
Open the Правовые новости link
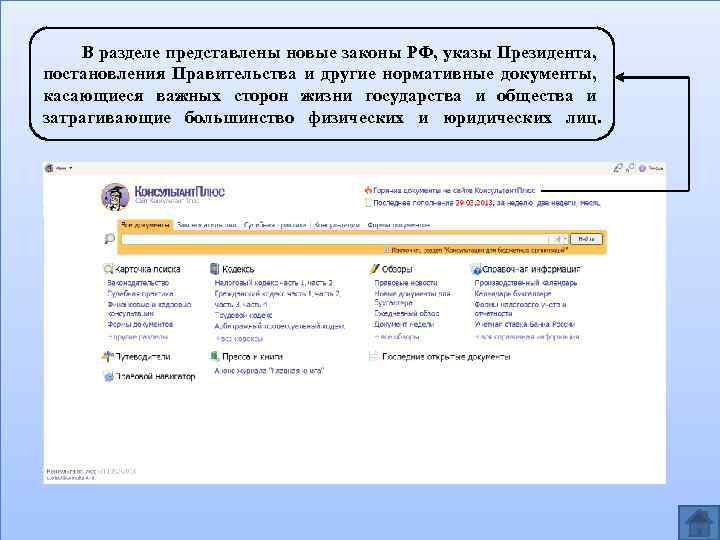tap(406, 283)
